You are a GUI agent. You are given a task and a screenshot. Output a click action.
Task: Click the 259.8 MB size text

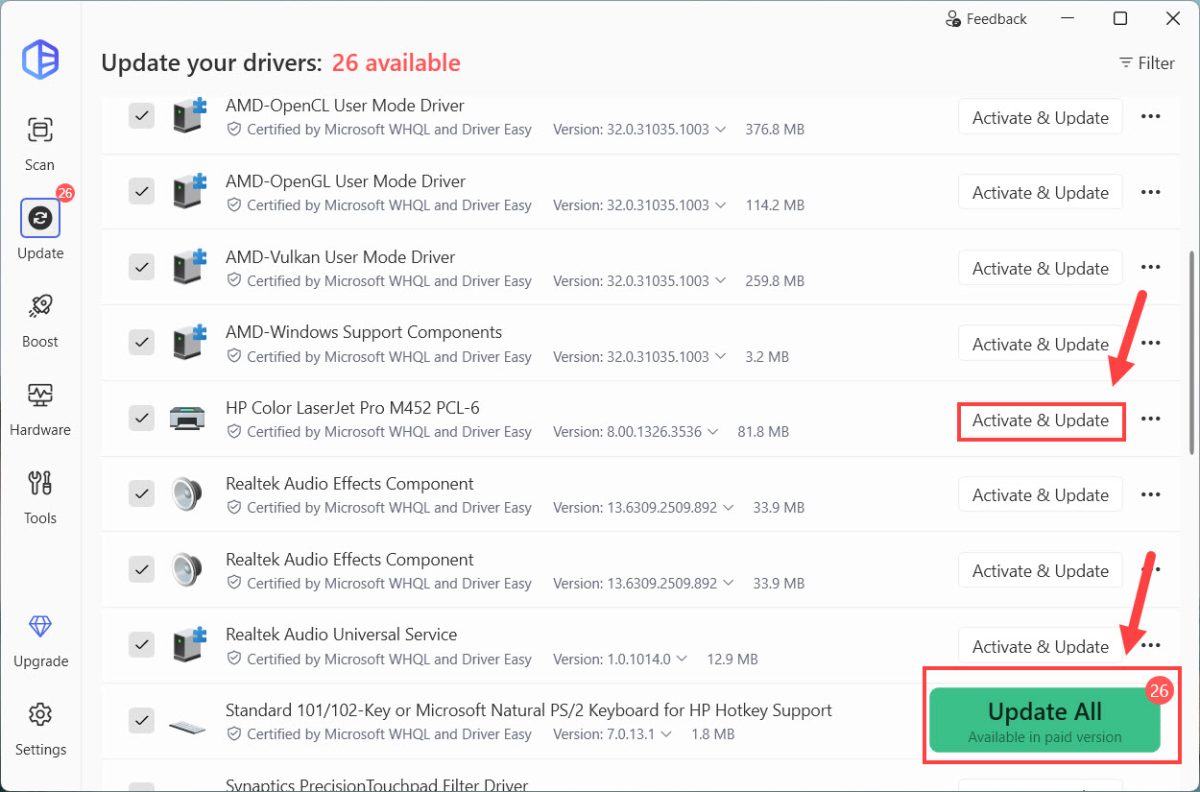[775, 281]
